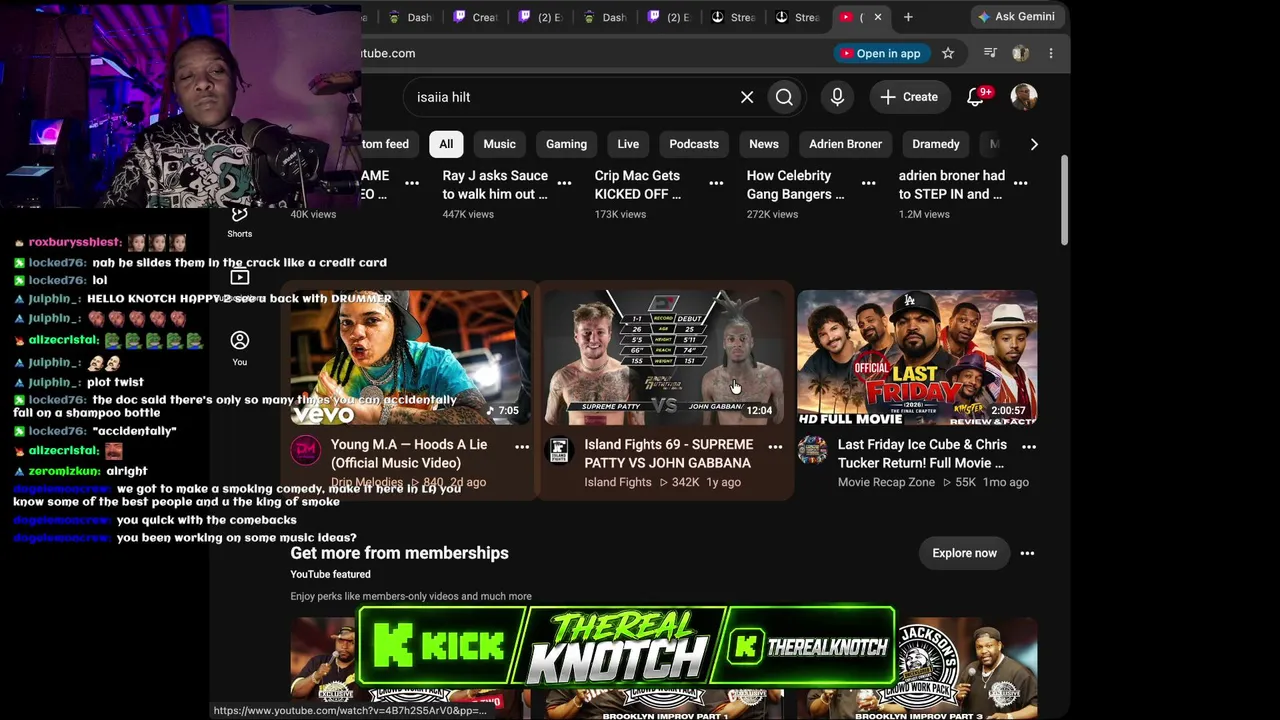Click the Create button
Screen dimensions: 1280x720
(x=909, y=97)
